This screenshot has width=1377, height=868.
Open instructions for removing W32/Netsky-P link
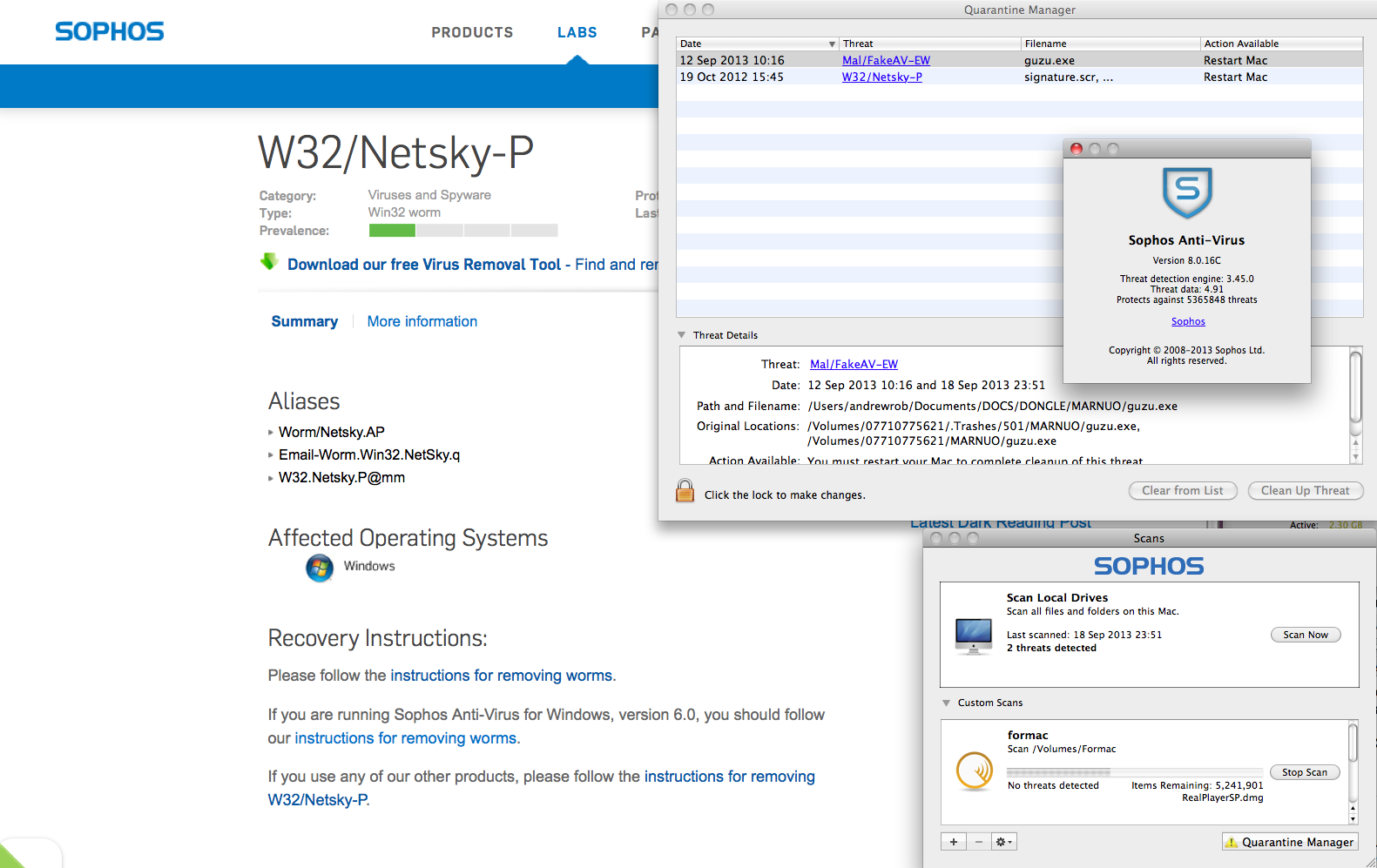pos(542,788)
